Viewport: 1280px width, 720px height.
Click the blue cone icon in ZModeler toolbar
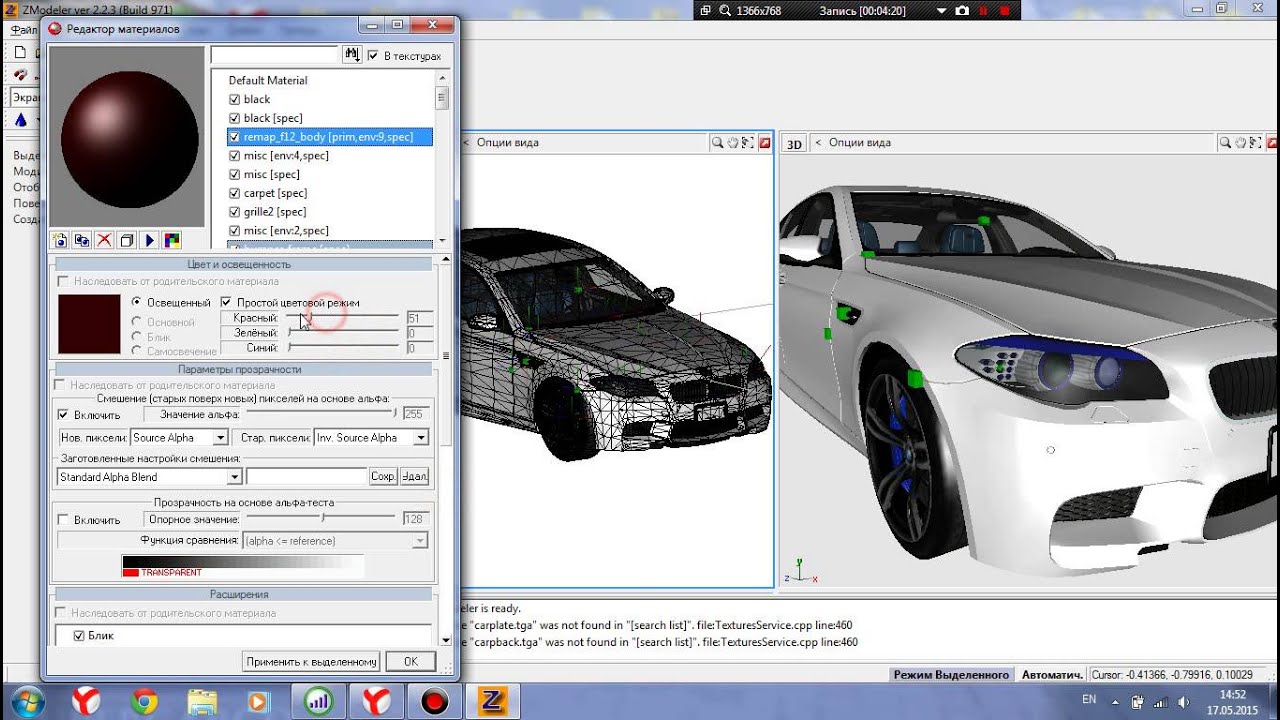[x=20, y=120]
